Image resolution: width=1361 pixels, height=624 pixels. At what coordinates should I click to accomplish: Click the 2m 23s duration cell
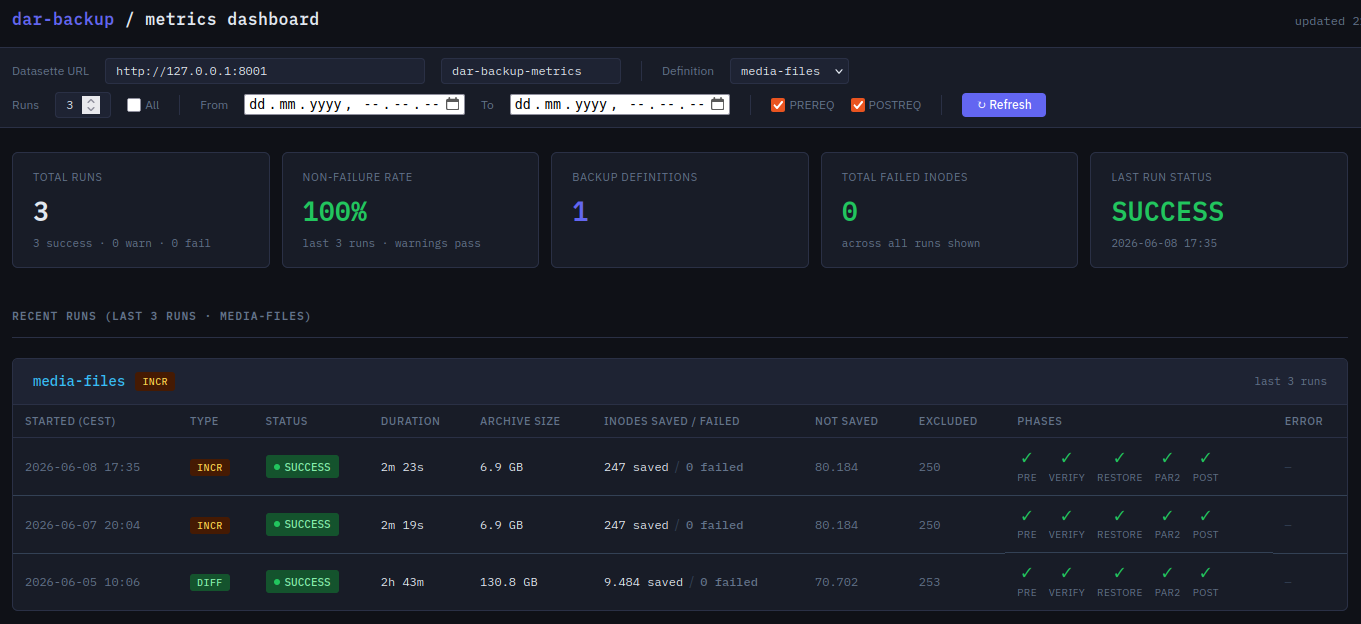(x=402, y=467)
